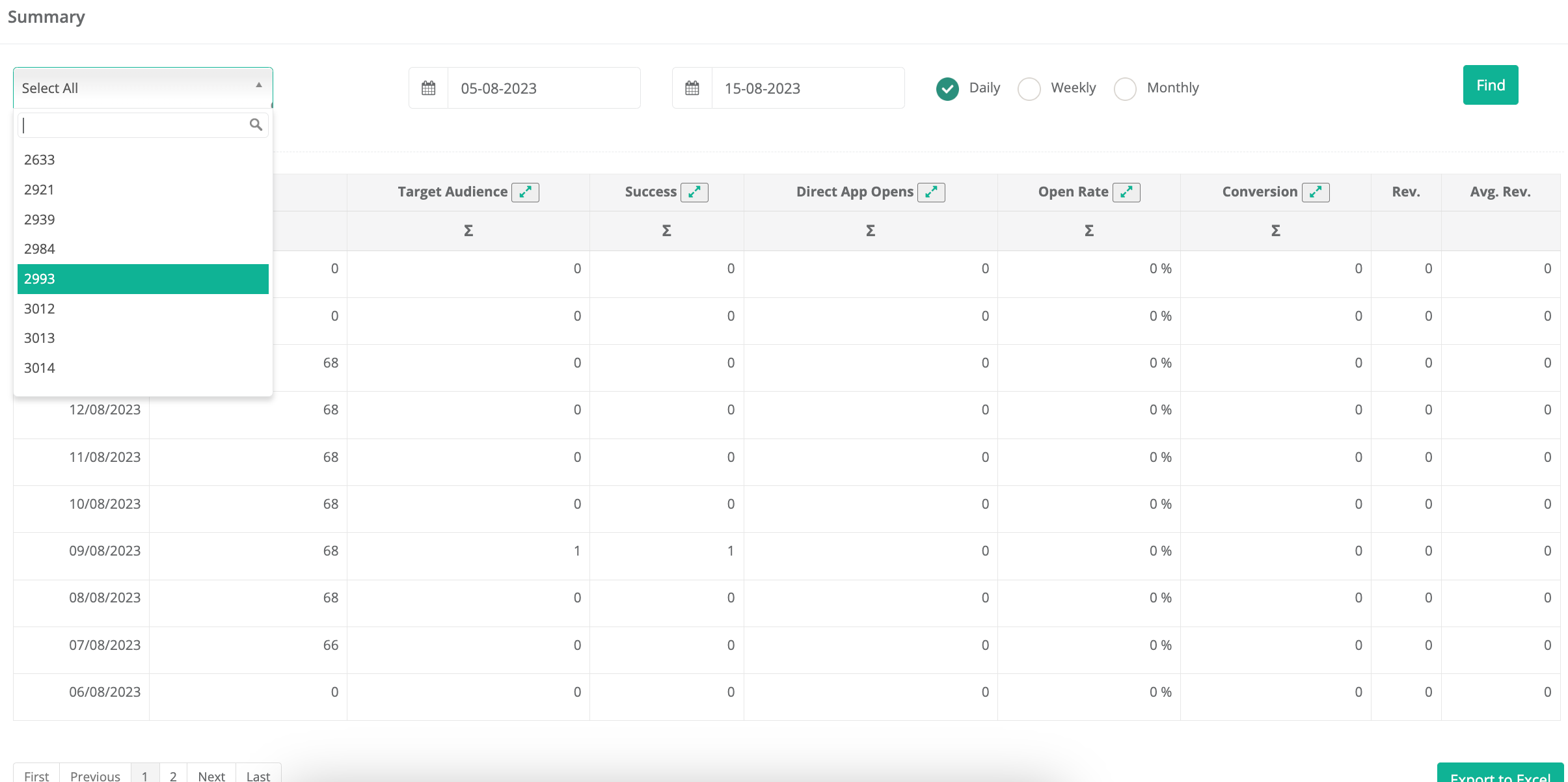Click the dropdown search magnifier icon
The image size is (1568, 782).
(256, 124)
